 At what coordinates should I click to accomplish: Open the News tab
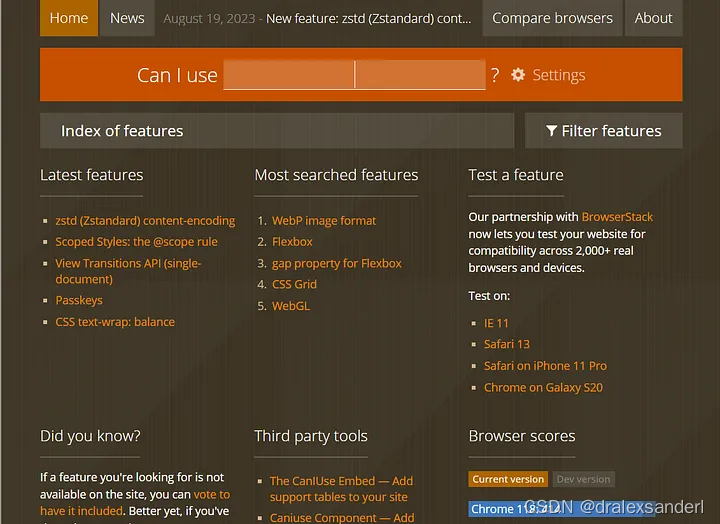pyautogui.click(x=127, y=18)
